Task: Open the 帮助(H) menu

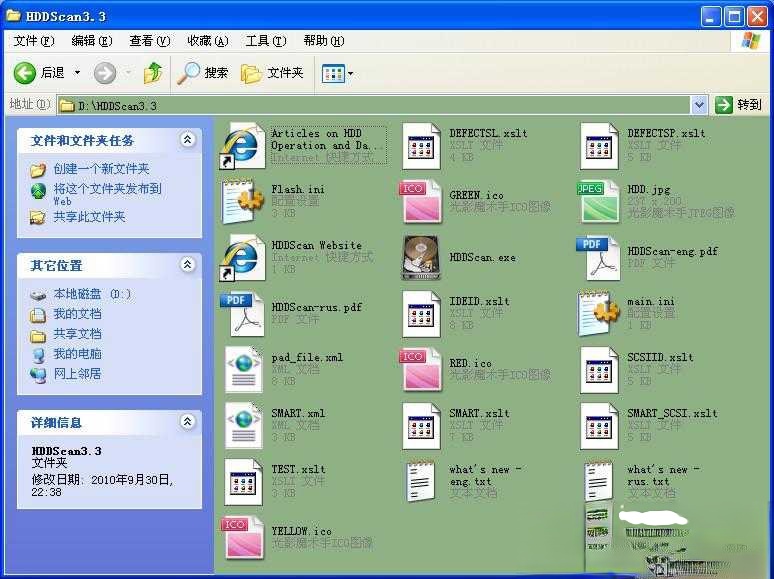Action: point(324,41)
